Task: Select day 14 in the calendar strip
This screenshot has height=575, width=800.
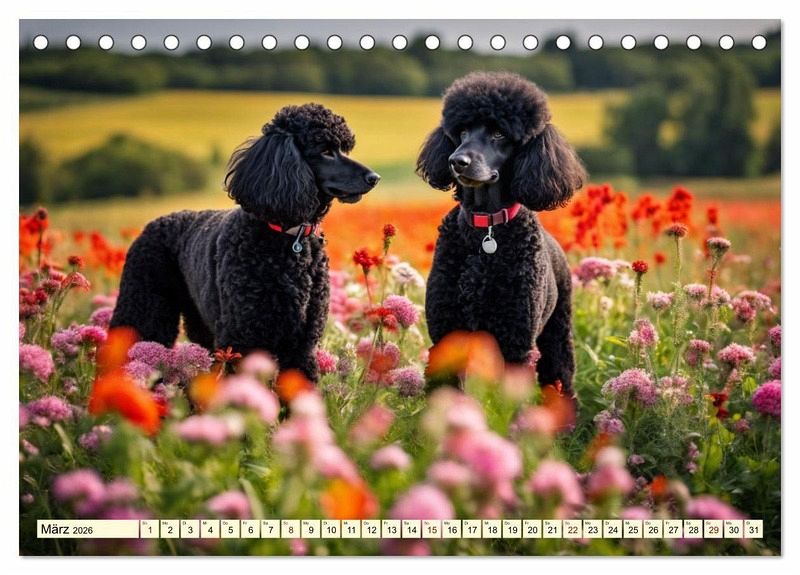Action: coord(412,529)
